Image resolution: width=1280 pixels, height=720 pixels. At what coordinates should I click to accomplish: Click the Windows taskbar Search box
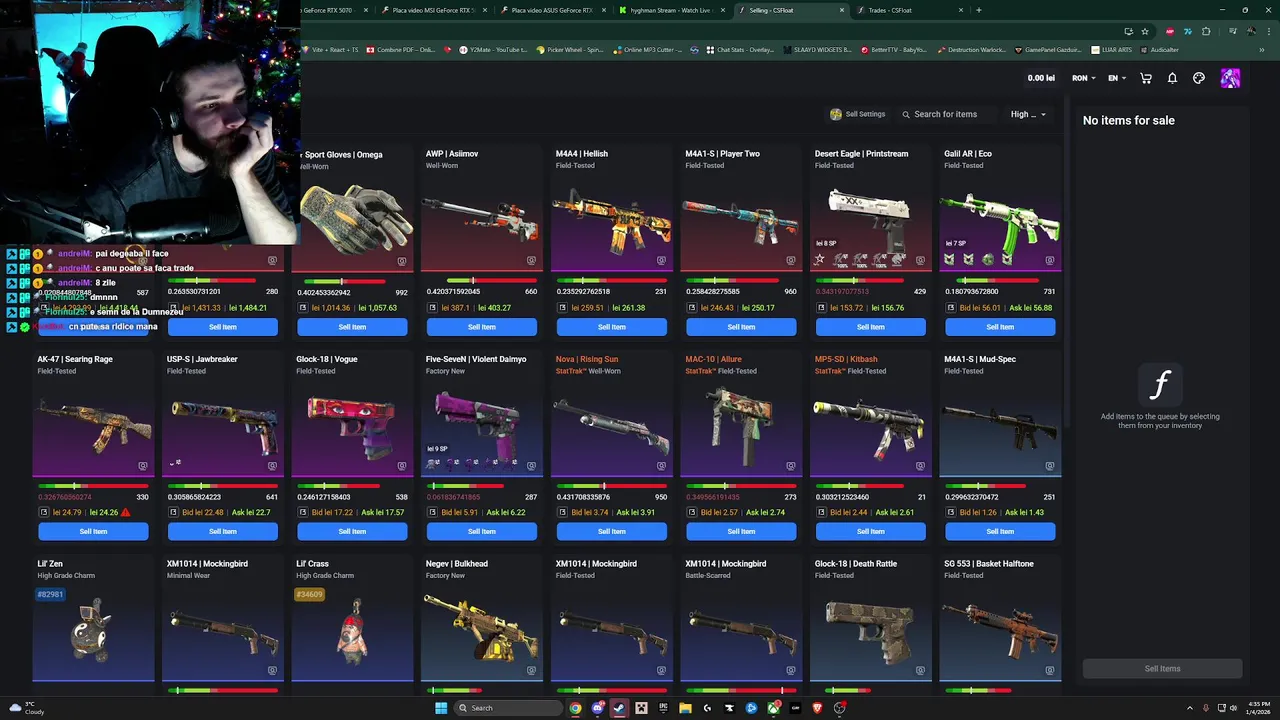click(x=506, y=708)
